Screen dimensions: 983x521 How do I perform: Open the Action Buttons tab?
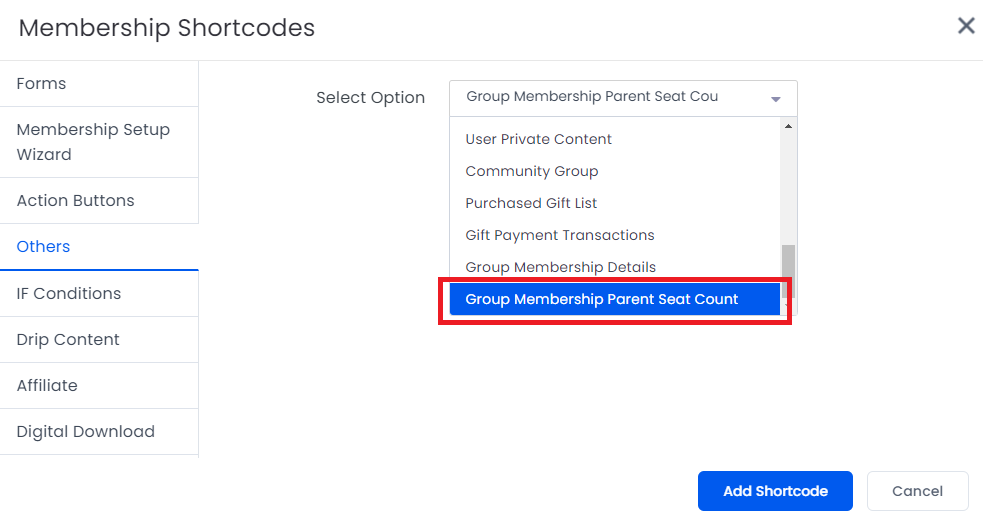click(75, 201)
